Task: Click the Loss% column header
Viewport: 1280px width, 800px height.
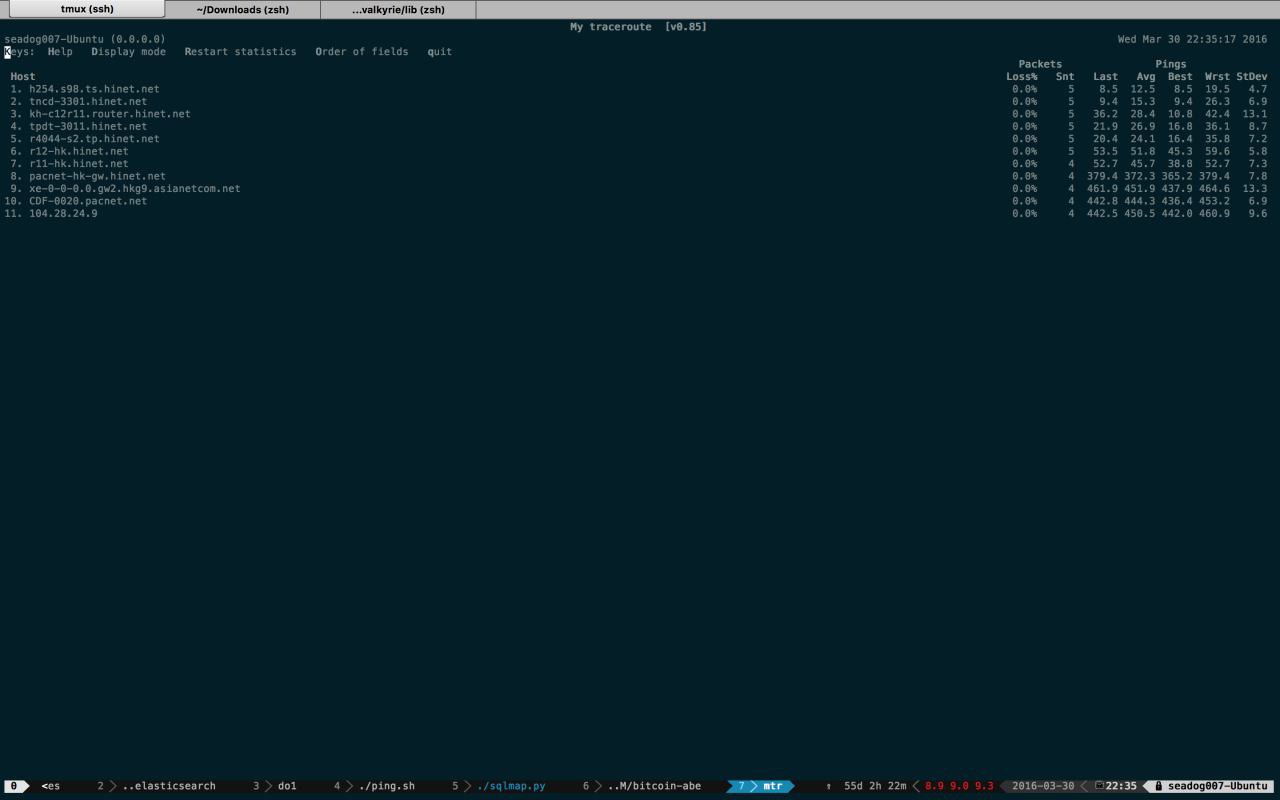Action: point(1022,76)
